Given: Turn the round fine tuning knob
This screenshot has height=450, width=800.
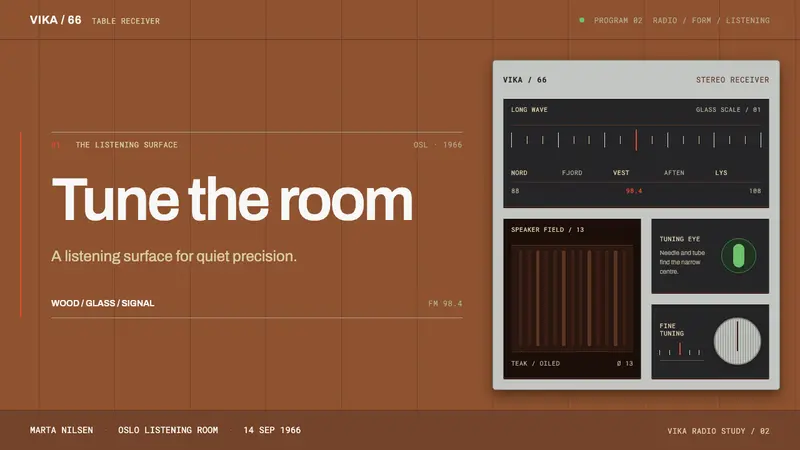Looking at the screenshot, I should tap(737, 341).
